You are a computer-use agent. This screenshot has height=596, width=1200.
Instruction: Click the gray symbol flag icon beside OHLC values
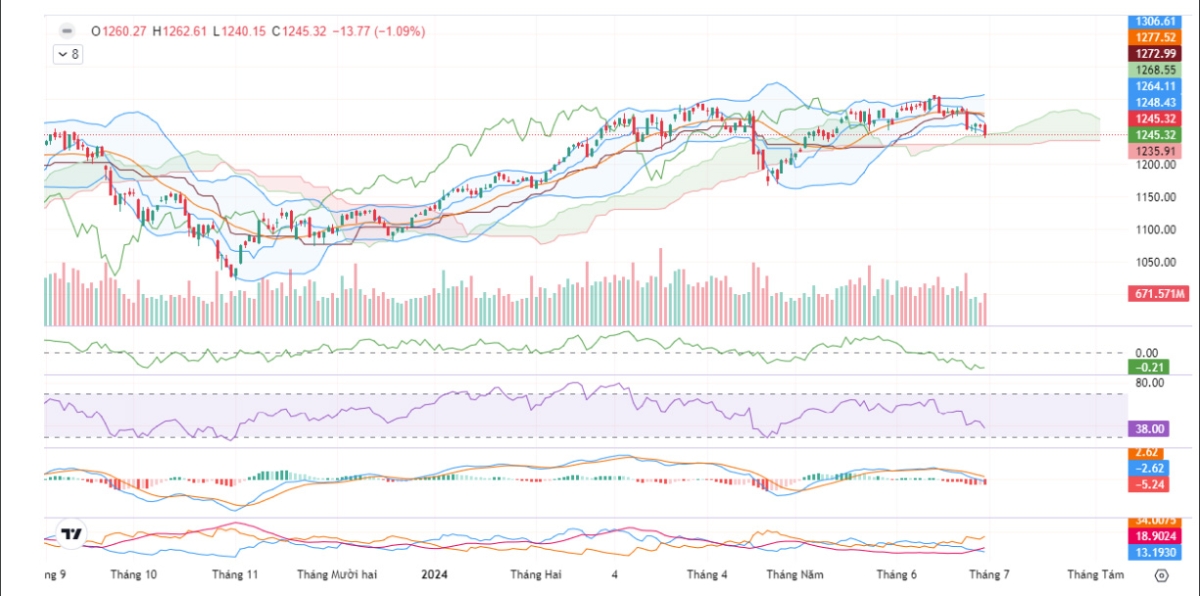coord(66,31)
